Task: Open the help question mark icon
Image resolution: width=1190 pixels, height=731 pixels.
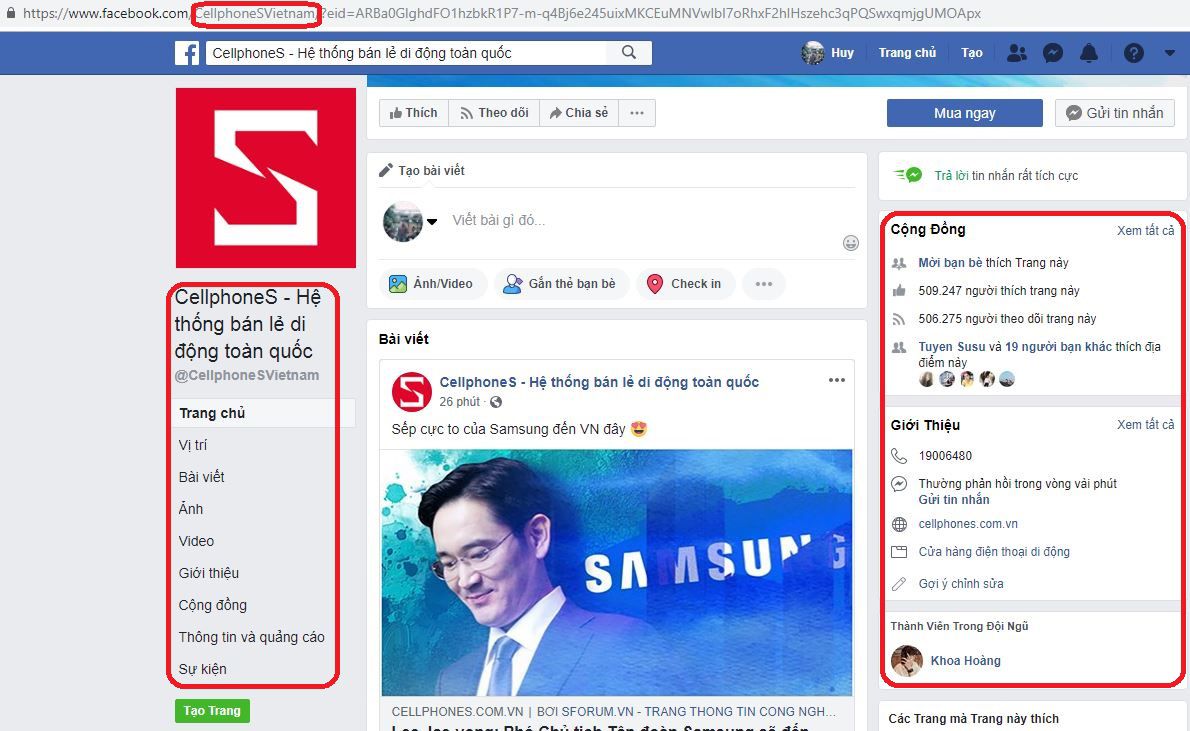Action: (x=1134, y=53)
